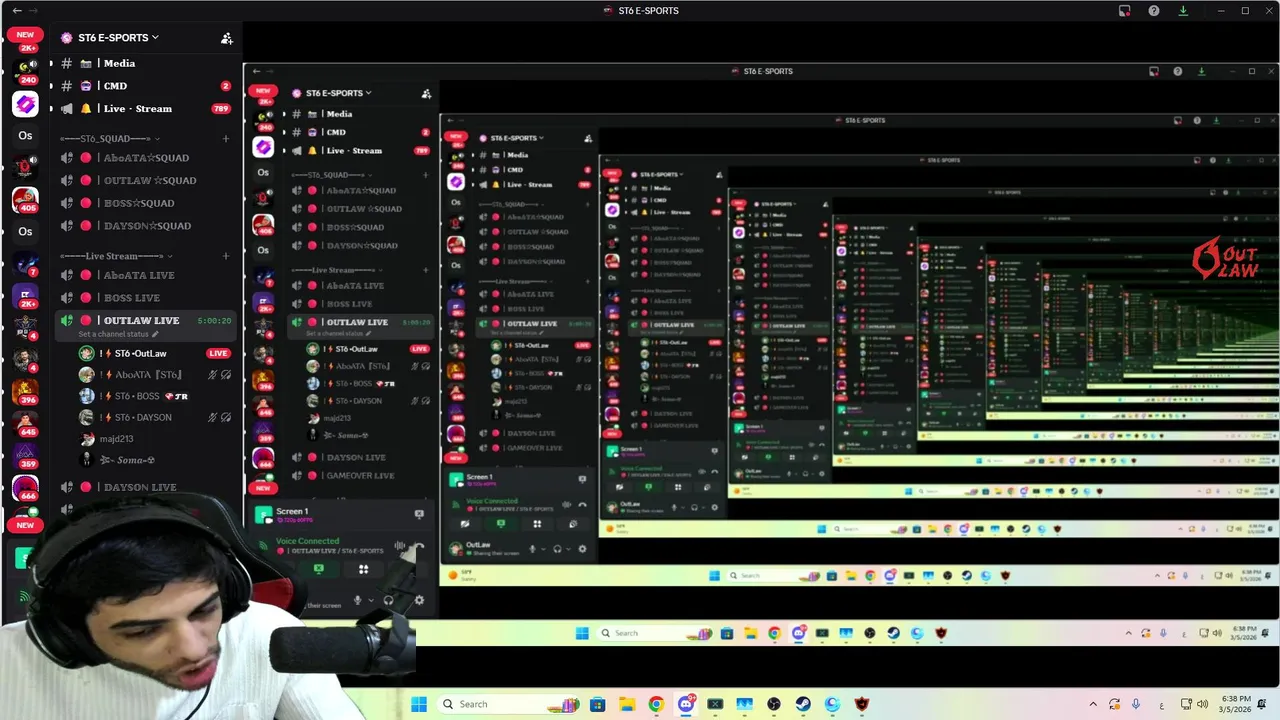Screen dimensions: 1280x720
Task: Go back using main title bar back arrow
Action: 17,10
